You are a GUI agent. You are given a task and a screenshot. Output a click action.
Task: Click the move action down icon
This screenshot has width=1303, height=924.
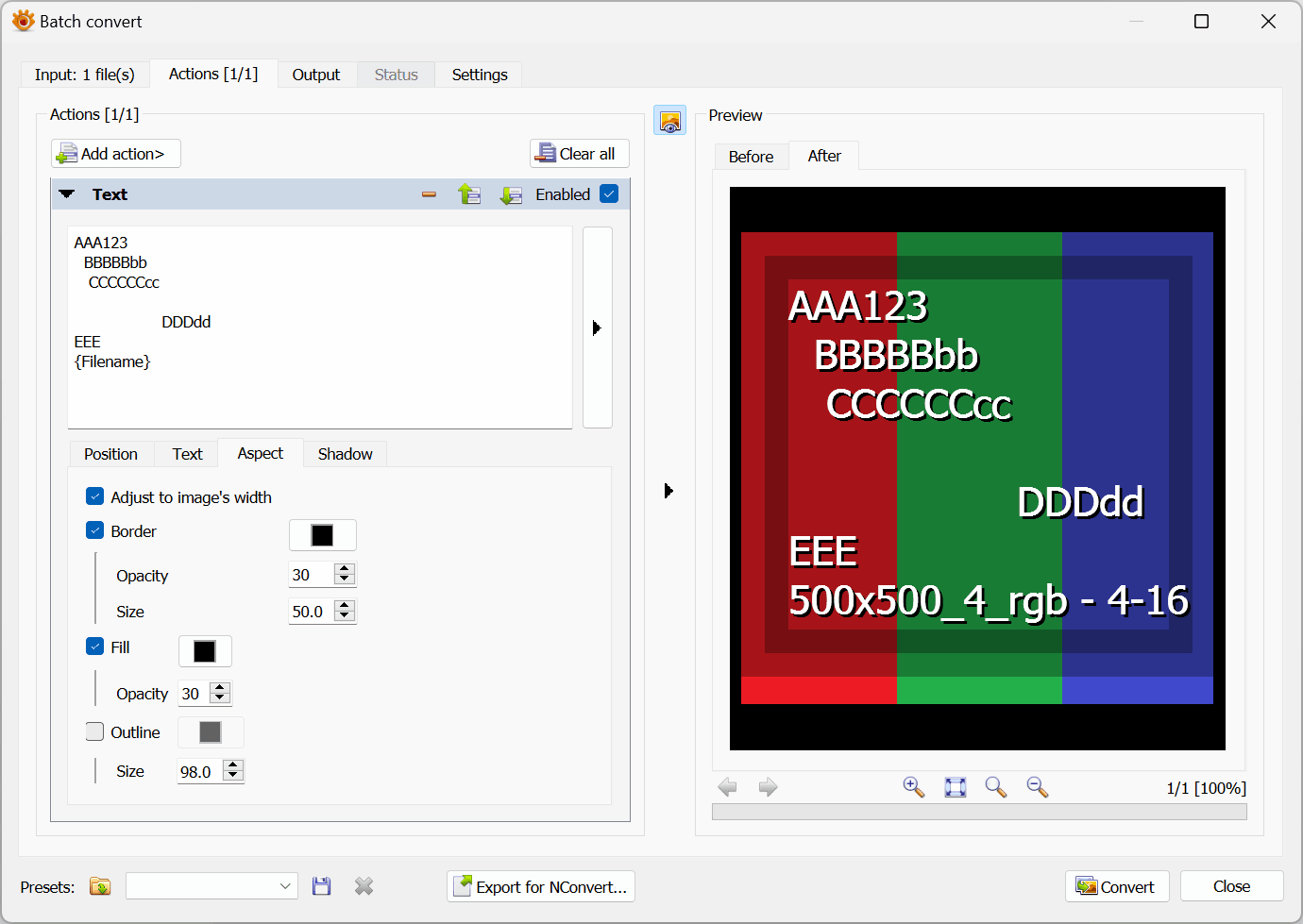coord(511,194)
